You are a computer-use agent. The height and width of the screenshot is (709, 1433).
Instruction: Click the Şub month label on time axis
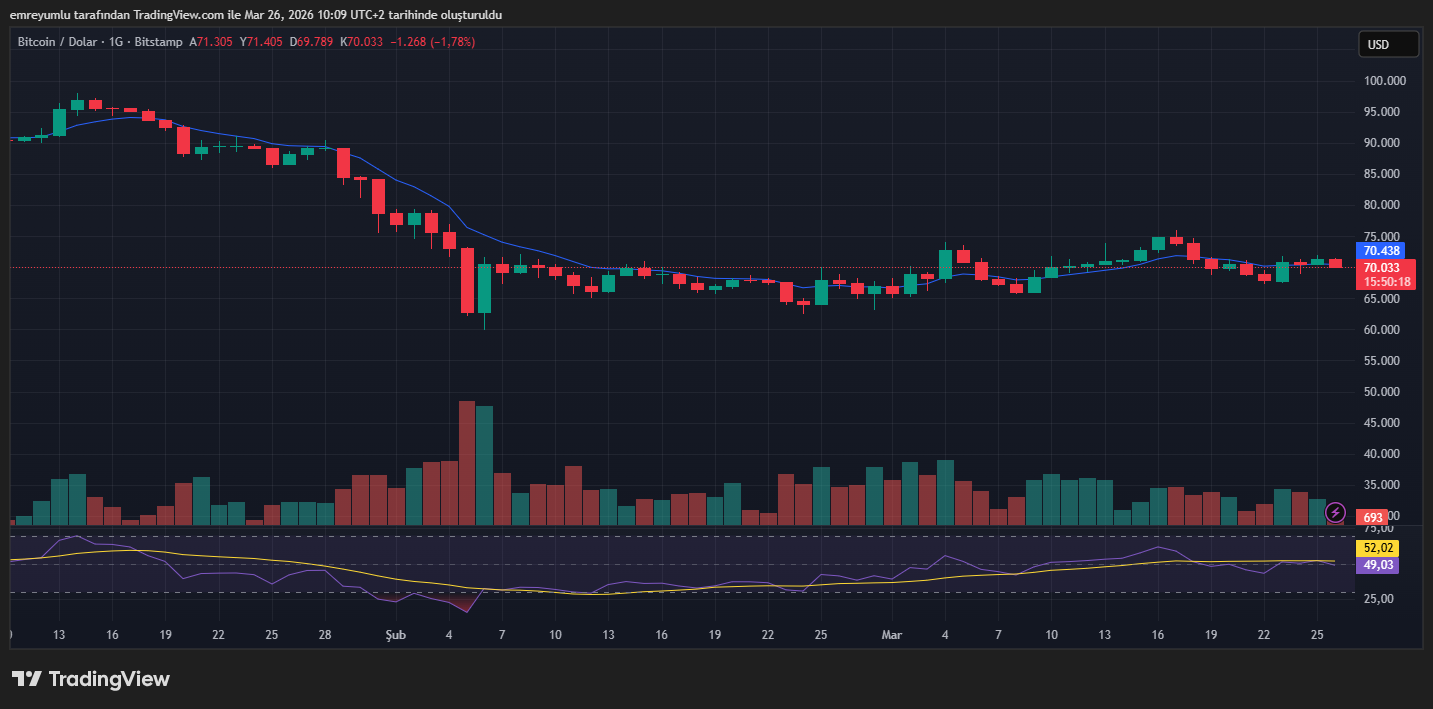point(395,635)
